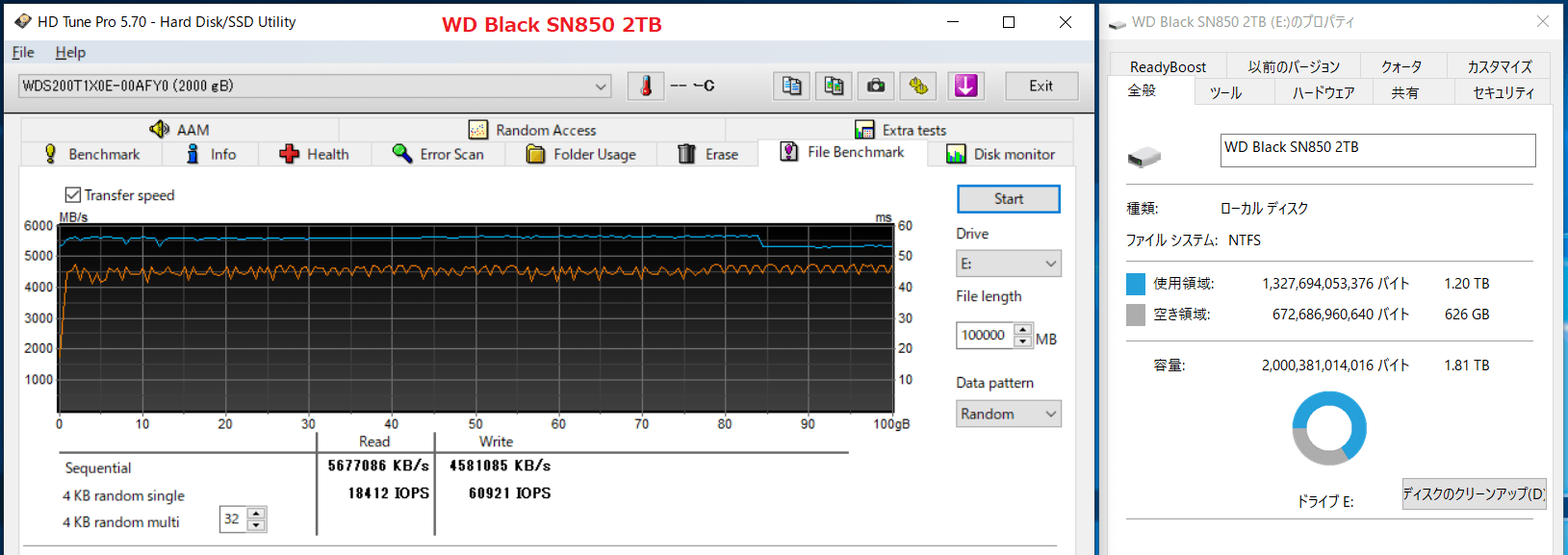Click the volume name field WD Black SN850 2TB

pyautogui.click(x=1377, y=150)
